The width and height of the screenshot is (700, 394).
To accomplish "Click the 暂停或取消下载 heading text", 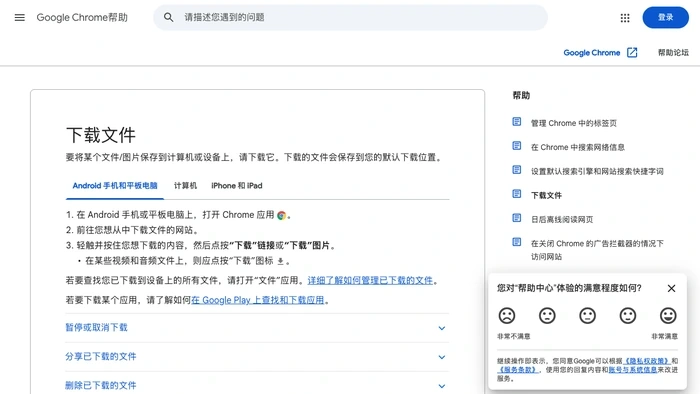I will coord(96,328).
